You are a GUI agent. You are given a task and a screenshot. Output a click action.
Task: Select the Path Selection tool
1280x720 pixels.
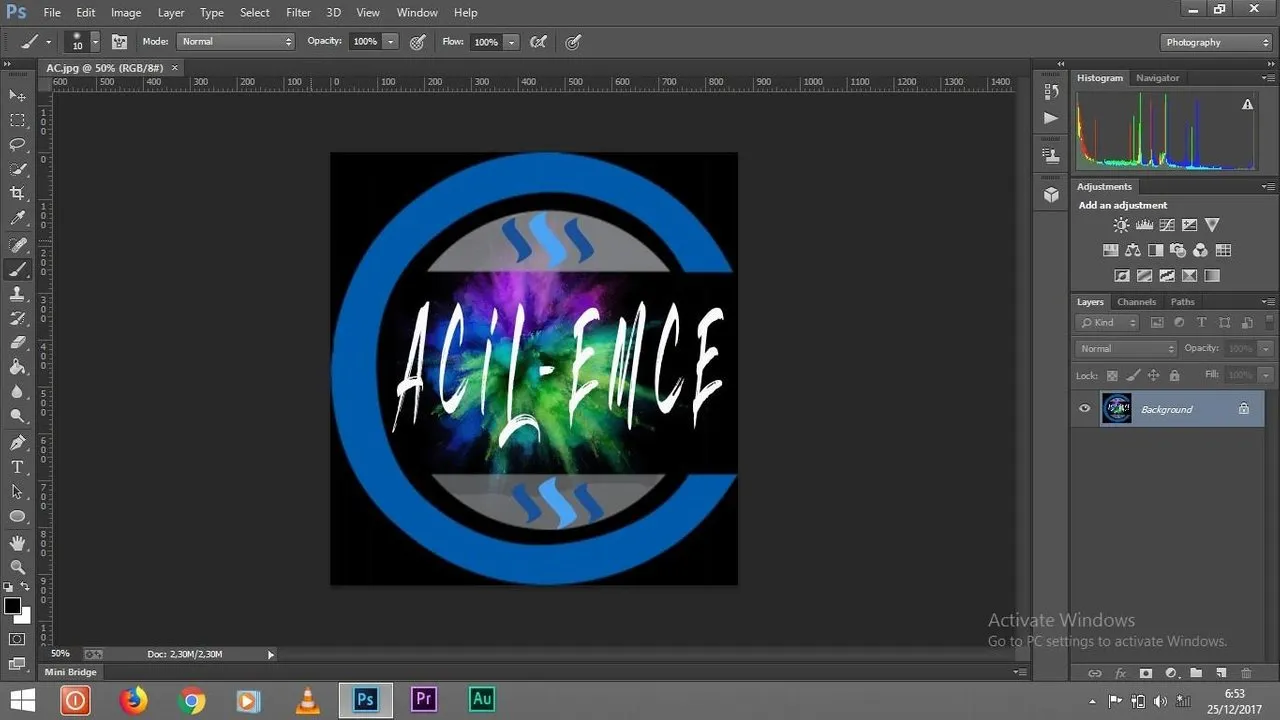[x=17, y=492]
